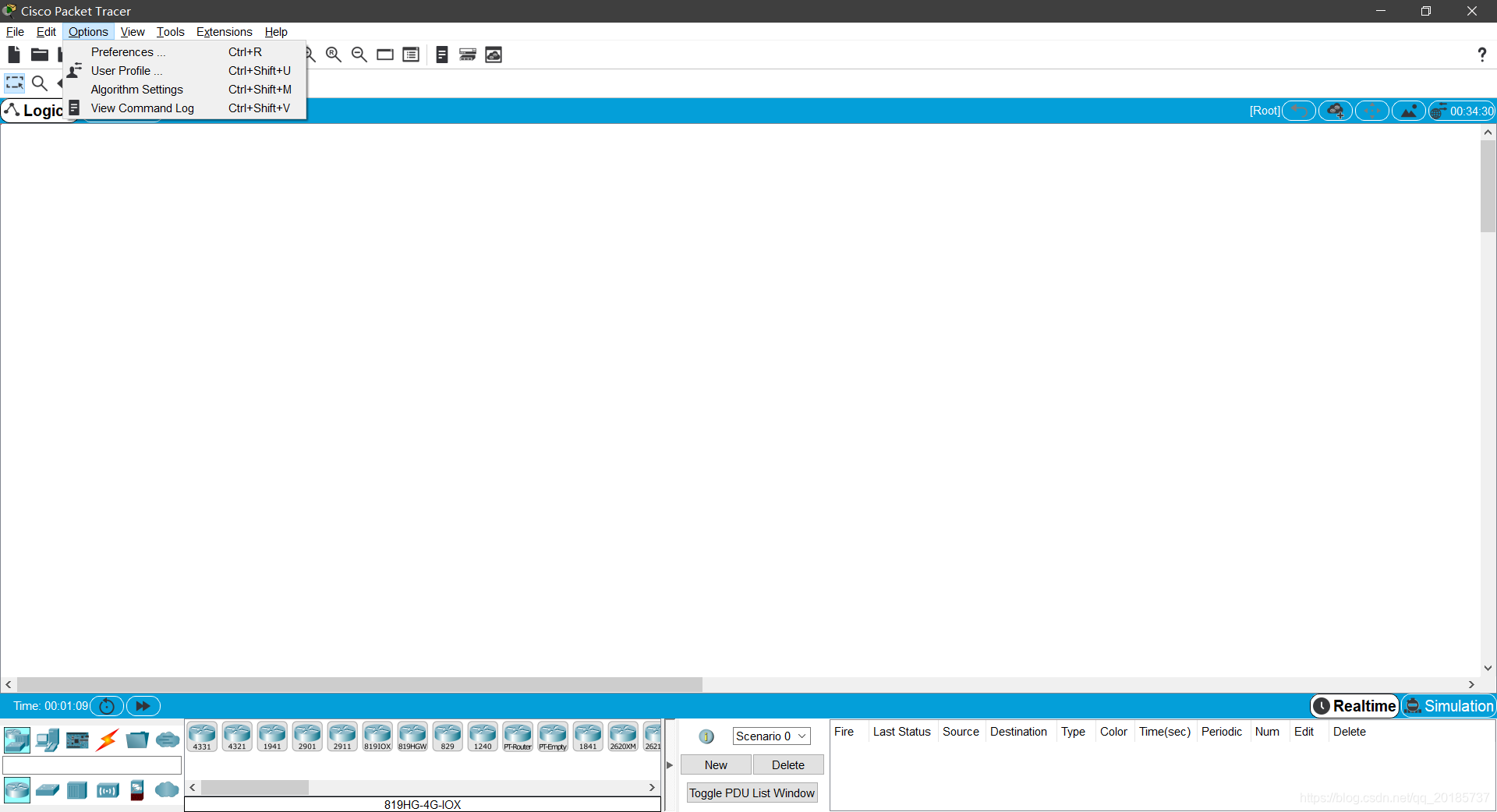Viewport: 1497px width, 812px height.
Task: Pick the 2620XM router device
Action: [623, 736]
